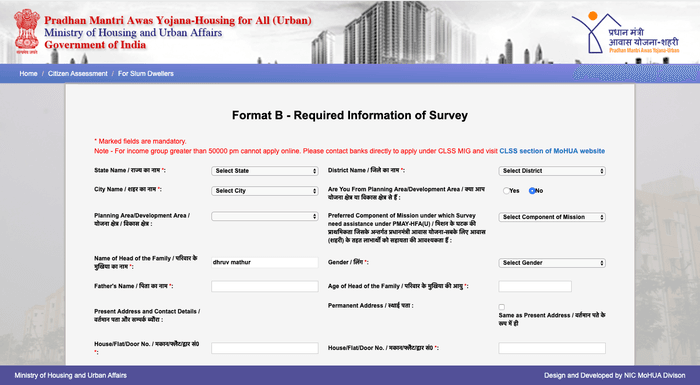Click the permanent address House/Flat/Door No. field
This screenshot has width=700, height=385.
tap(552, 348)
